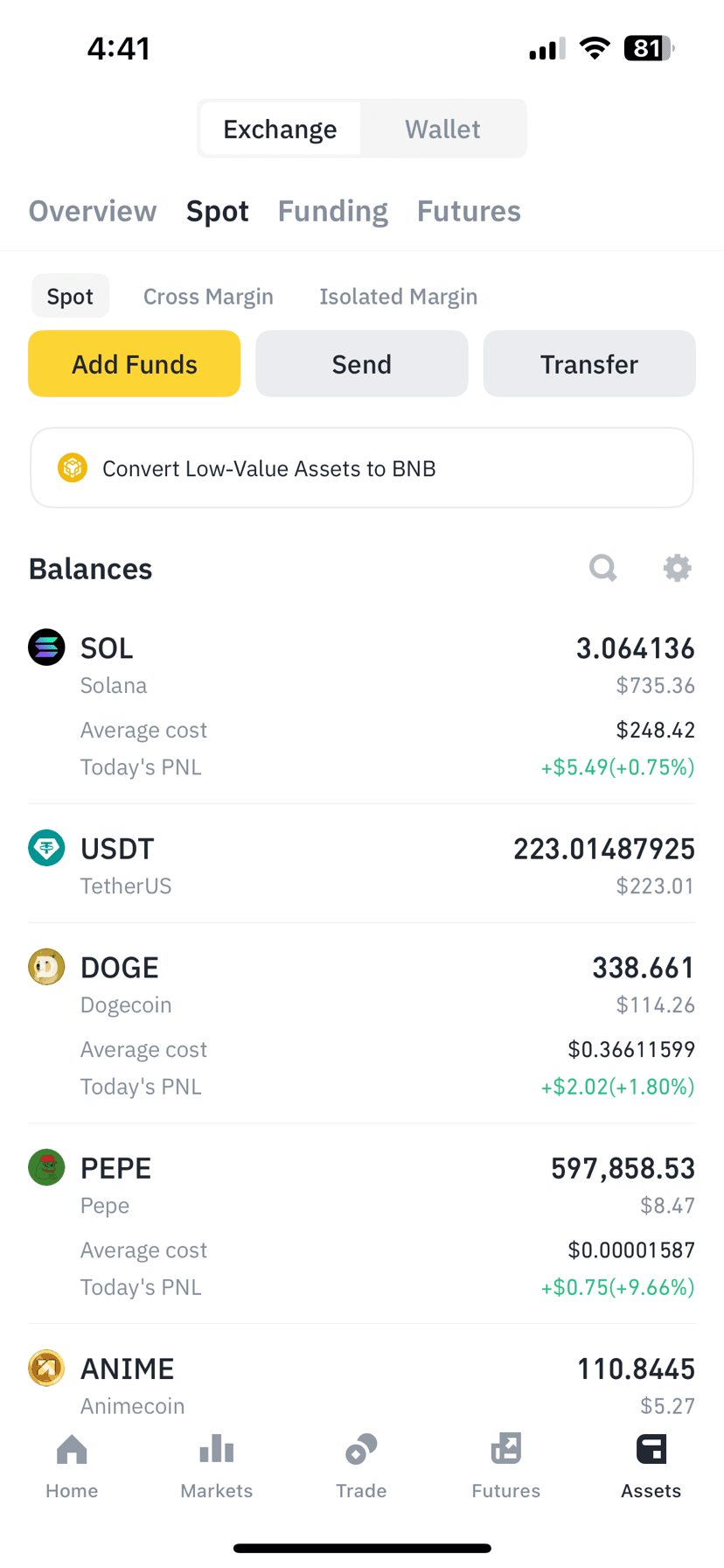
Task: Go to Home in bottom navigation
Action: click(72, 1466)
